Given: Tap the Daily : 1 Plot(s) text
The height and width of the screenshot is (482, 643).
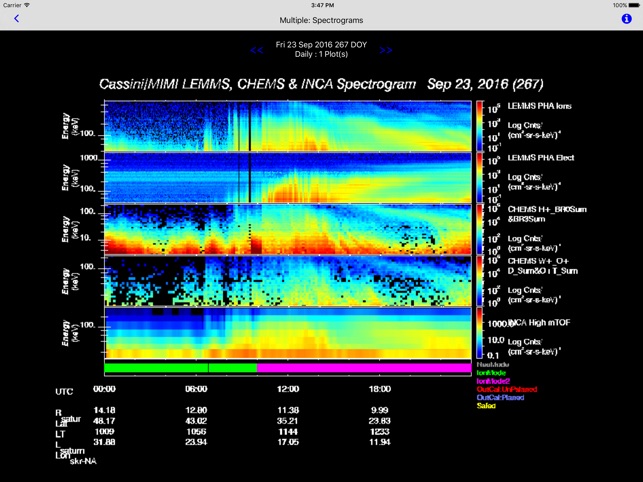Looking at the screenshot, I should [321, 54].
